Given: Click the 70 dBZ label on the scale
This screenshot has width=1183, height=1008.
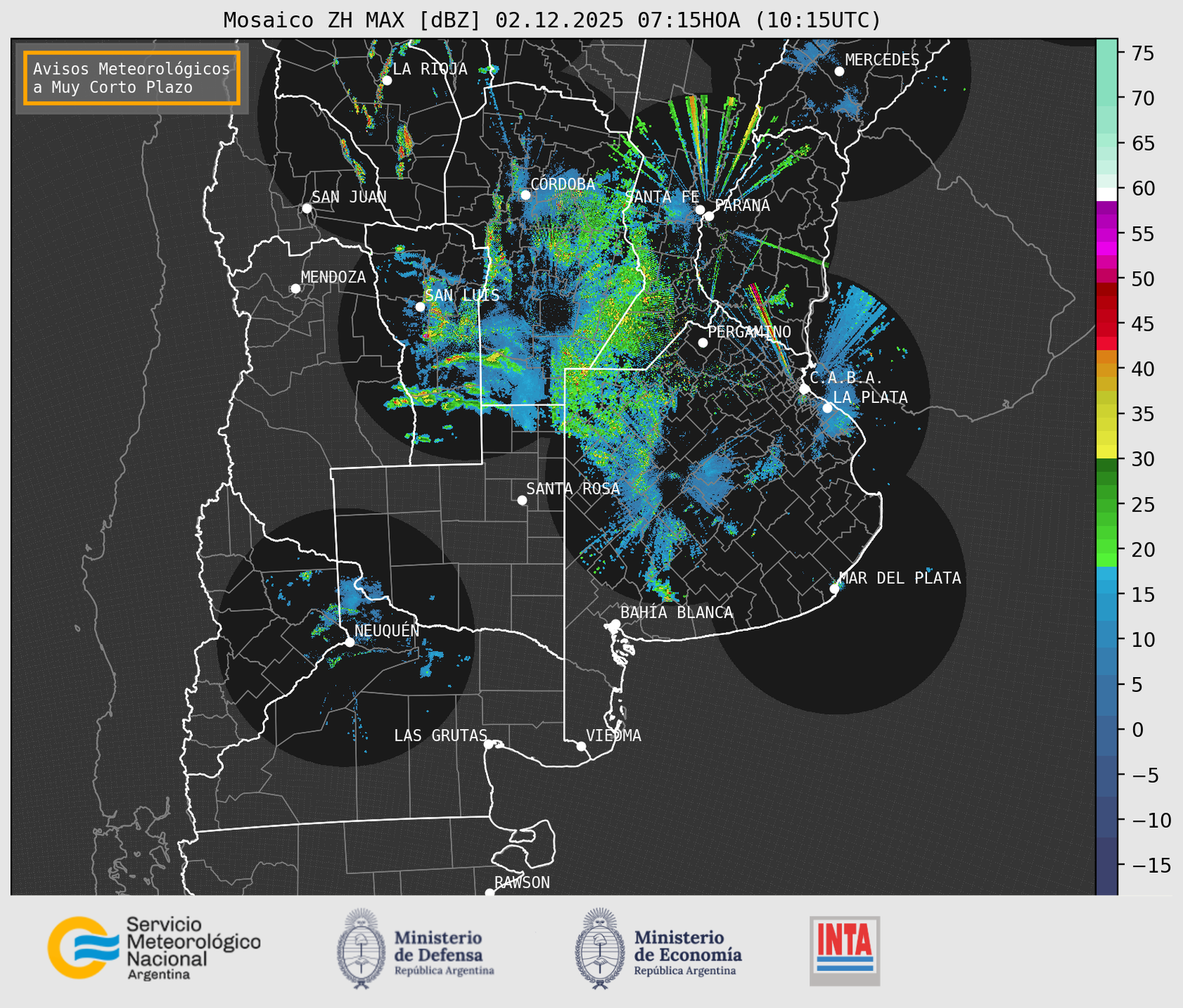Looking at the screenshot, I should point(1142,98).
